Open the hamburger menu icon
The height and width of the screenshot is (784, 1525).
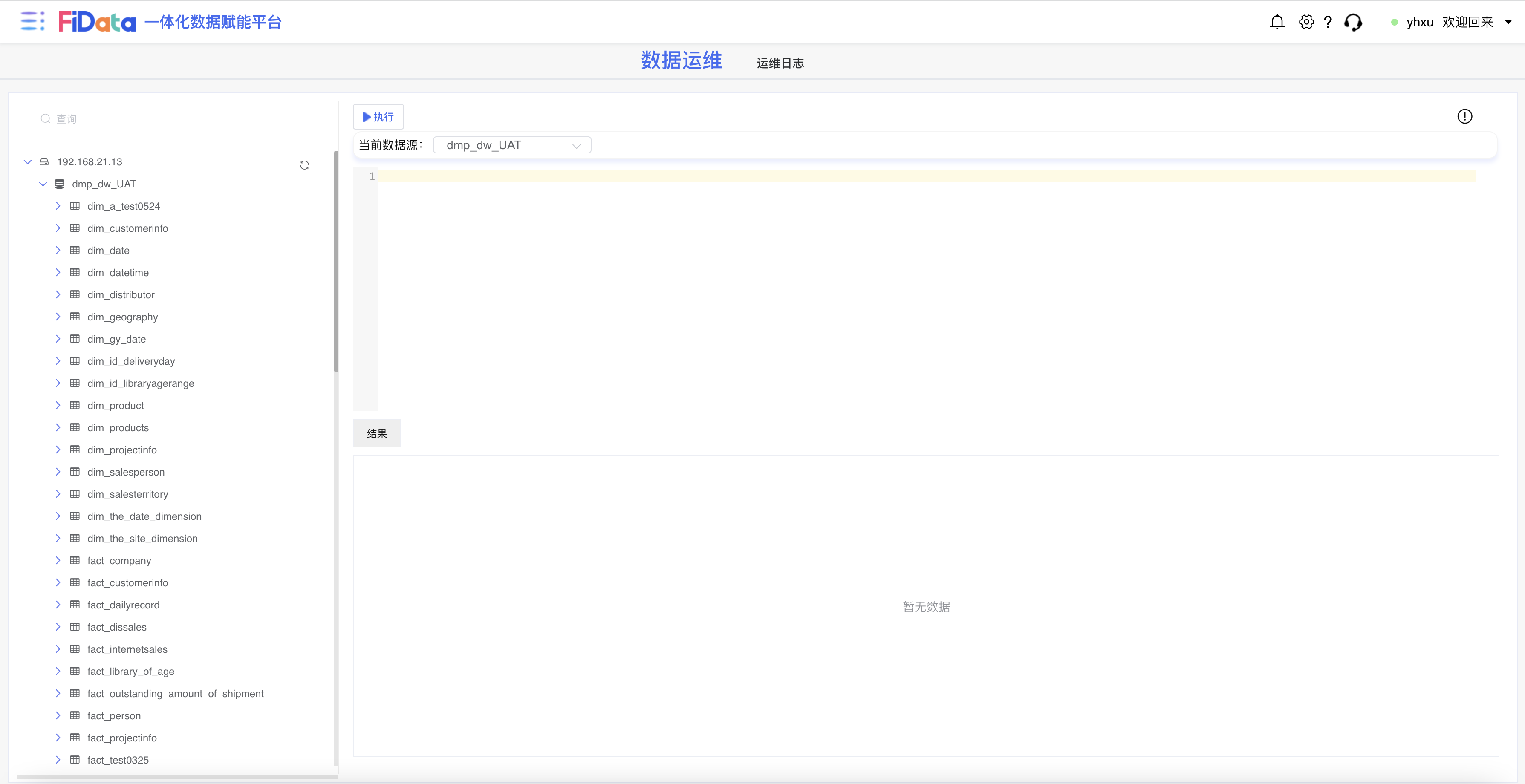(32, 21)
